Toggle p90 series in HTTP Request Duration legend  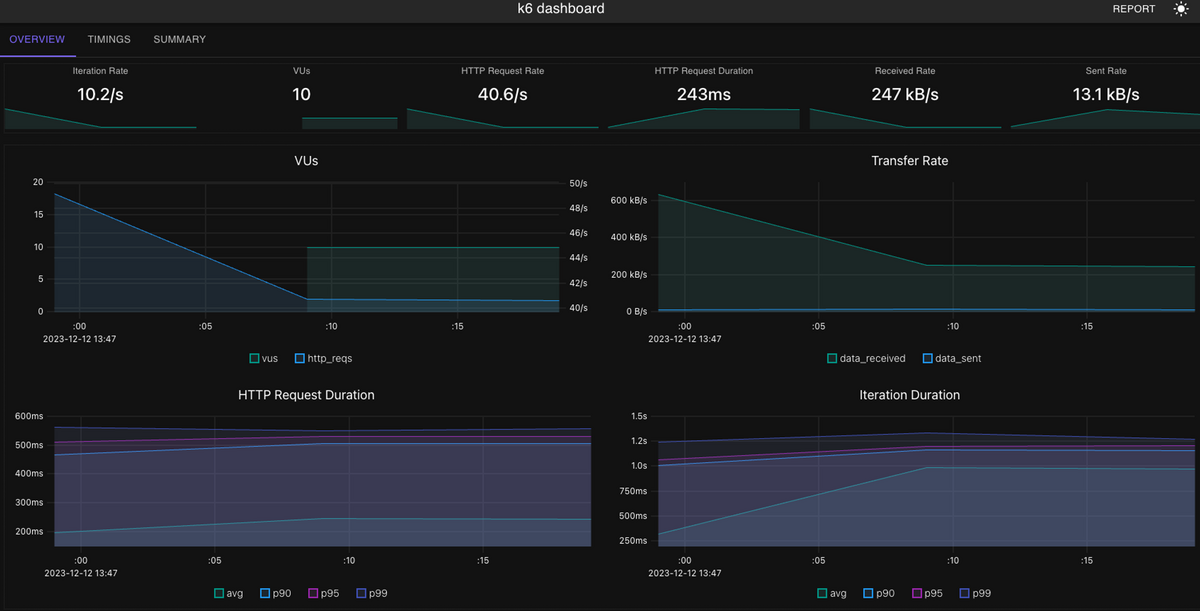pos(275,593)
